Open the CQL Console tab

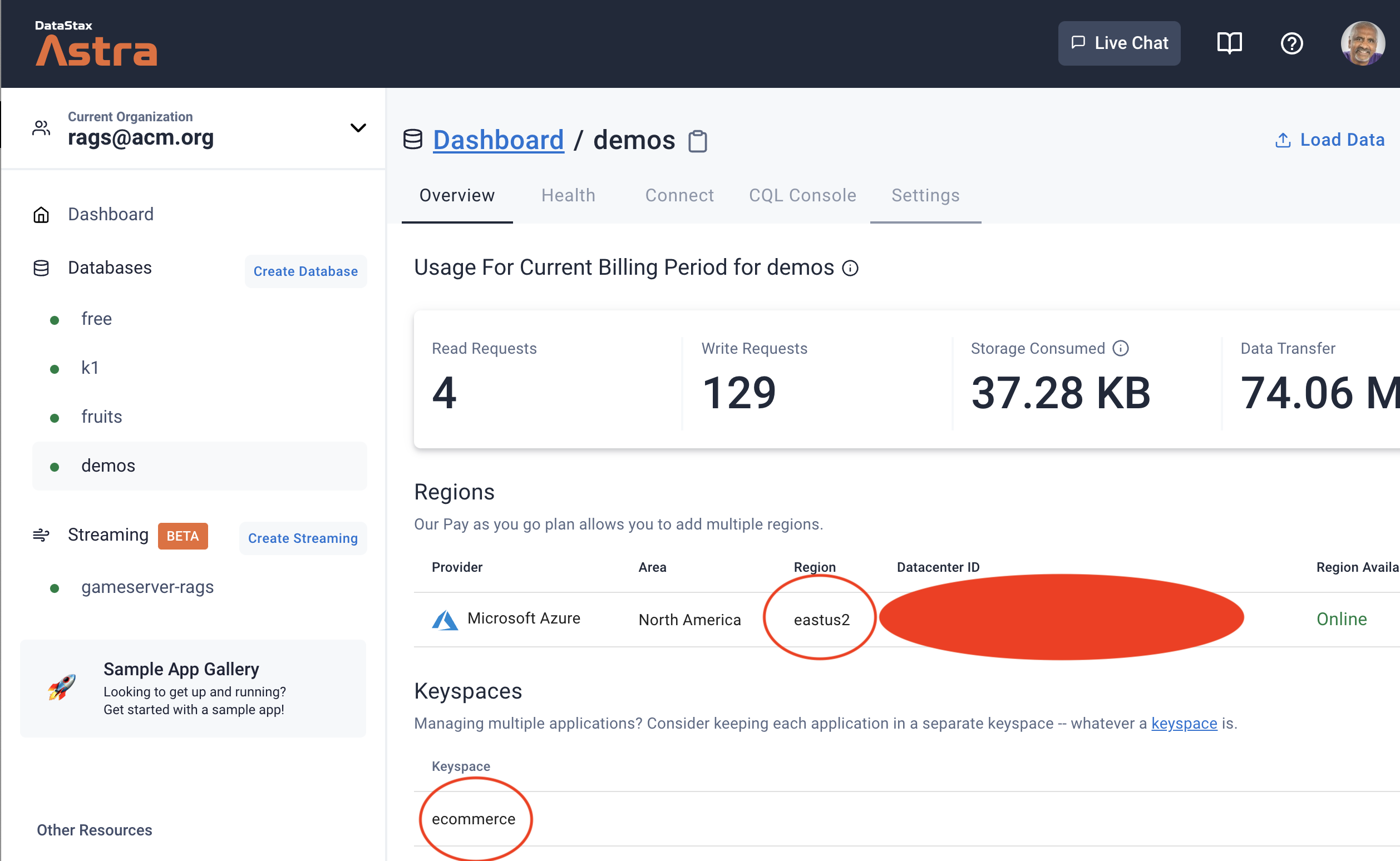[x=802, y=195]
